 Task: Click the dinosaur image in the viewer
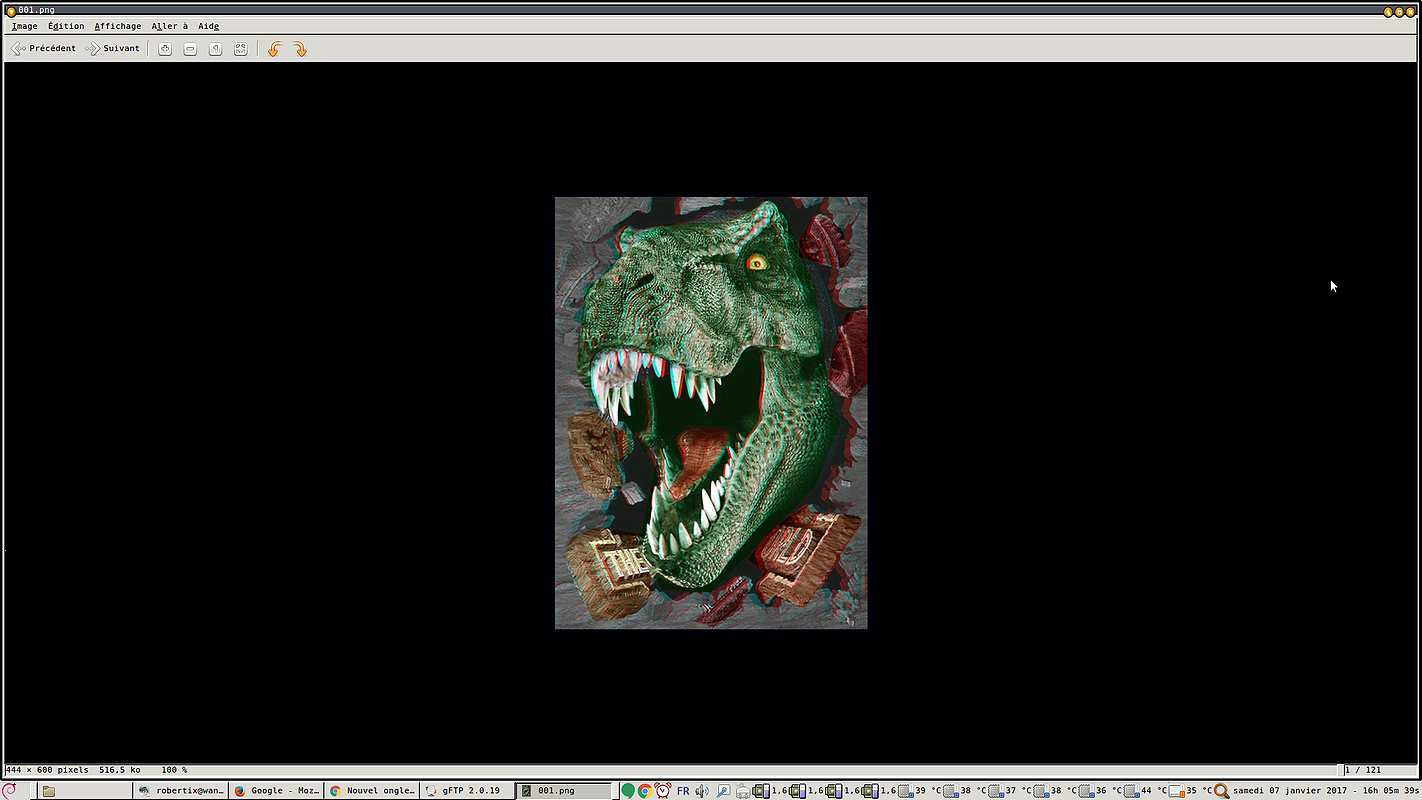(711, 412)
